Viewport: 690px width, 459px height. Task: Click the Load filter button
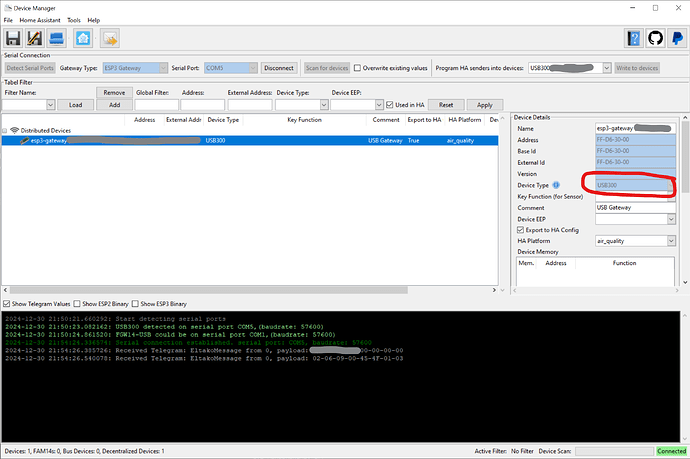tap(76, 105)
